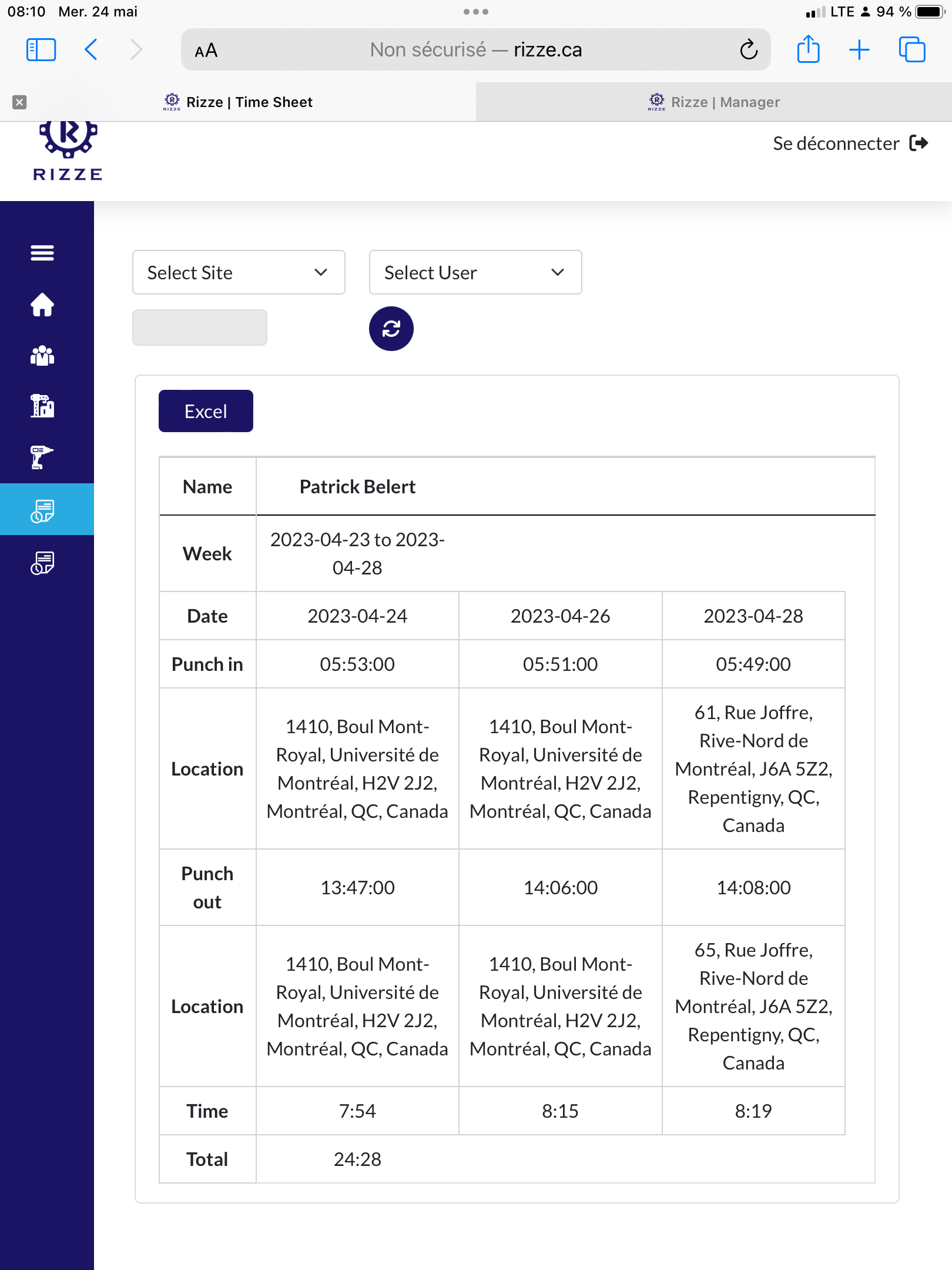Export the time sheet with Excel button
The width and height of the screenshot is (952, 1270).
tap(206, 411)
